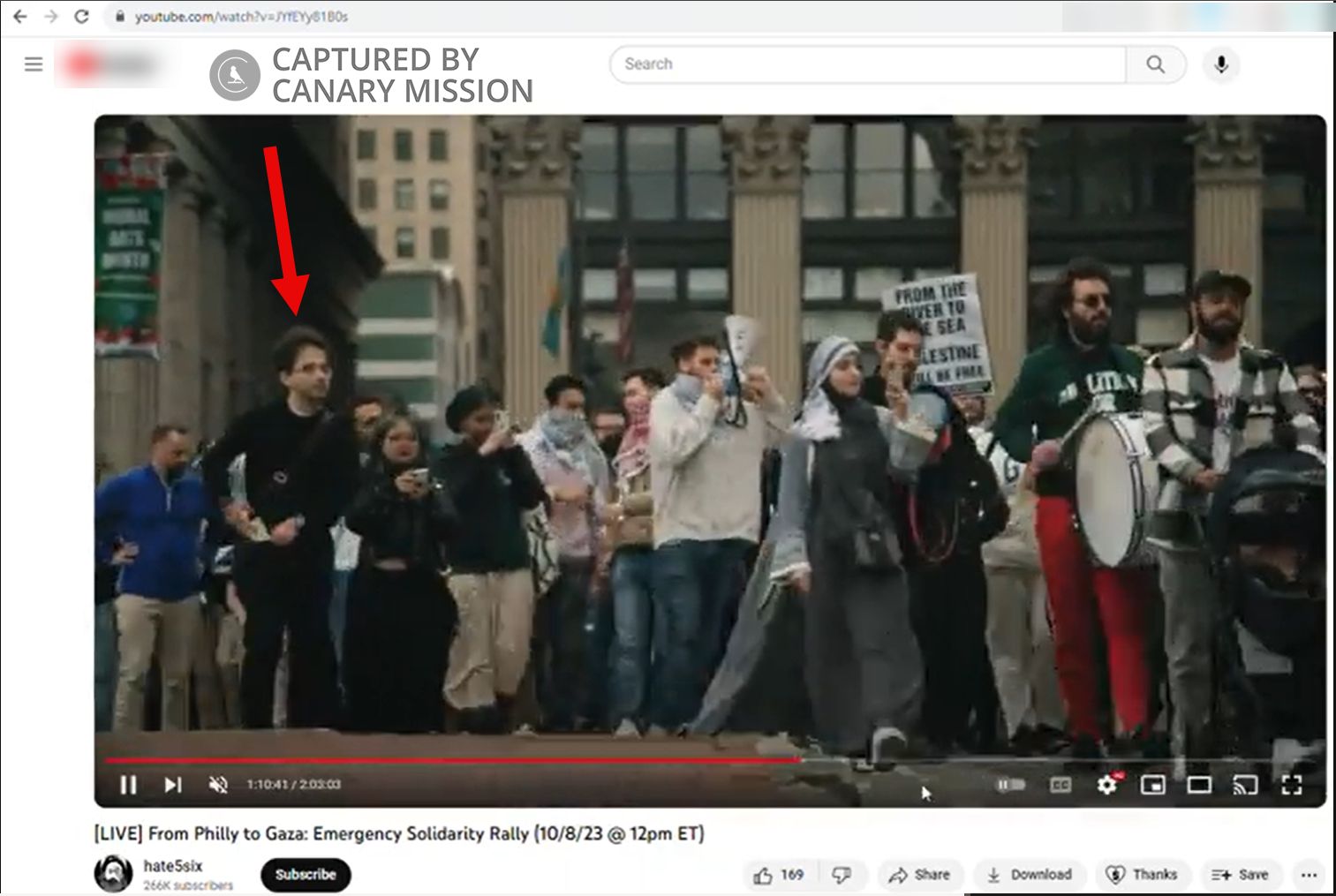This screenshot has width=1336, height=896.
Task: Enter full screen mode
Action: 1291,785
